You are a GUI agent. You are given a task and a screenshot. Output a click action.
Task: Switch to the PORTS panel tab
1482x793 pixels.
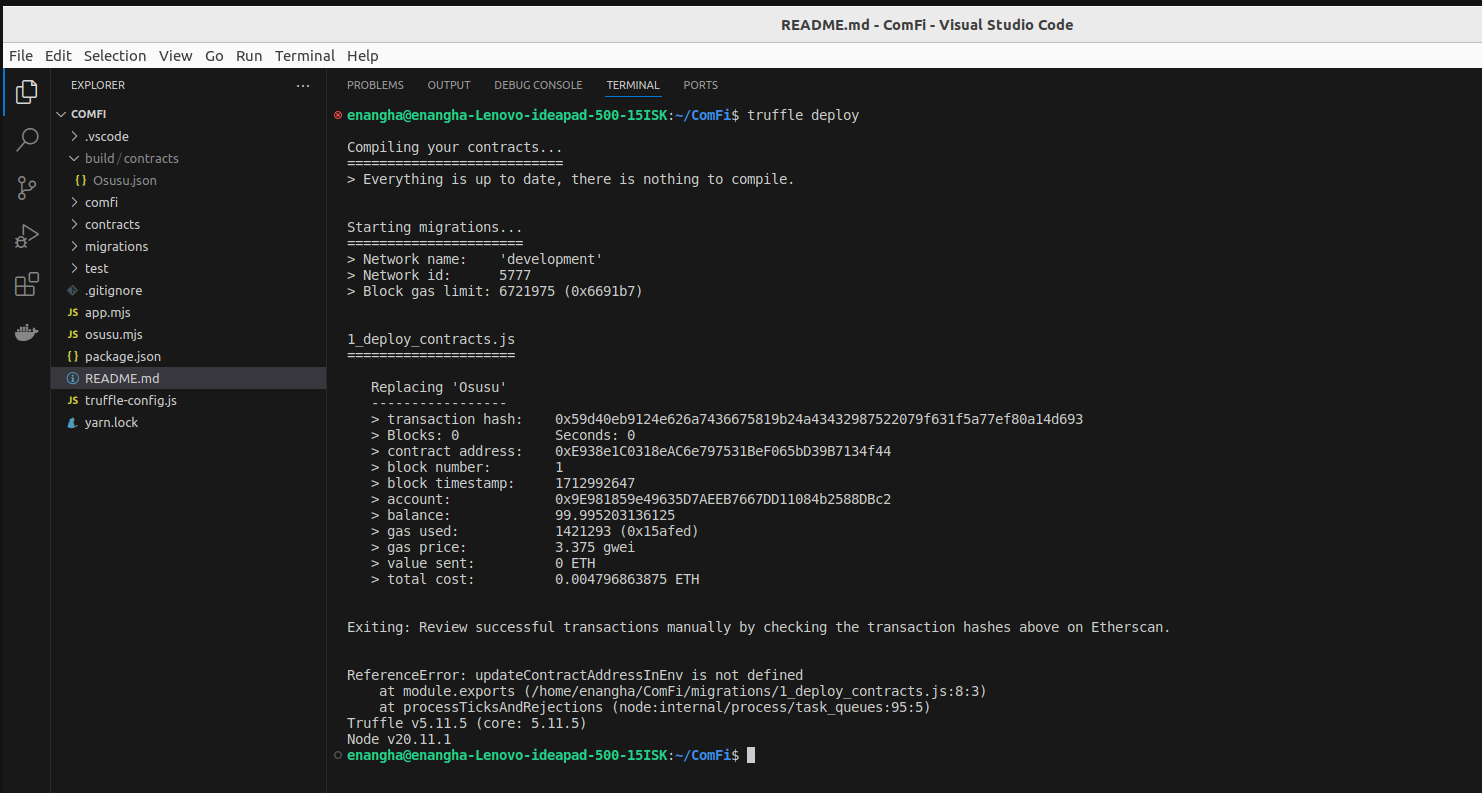701,86
